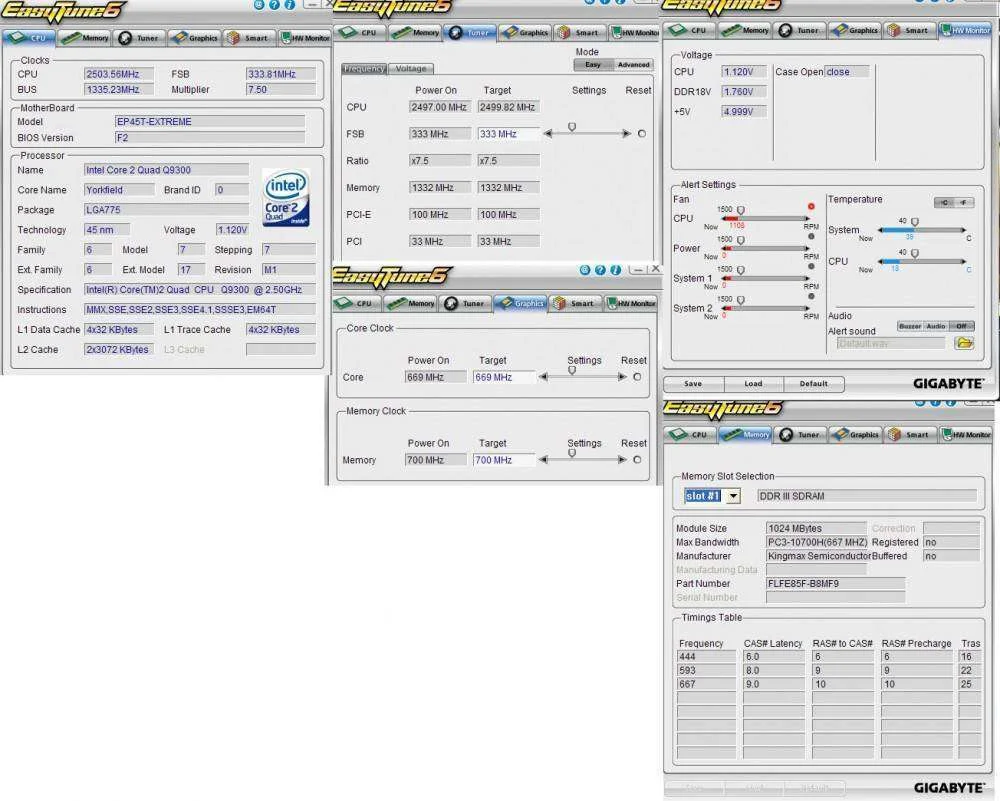Increase graphics Memory clock with right arrow
This screenshot has height=801, width=1000.
[x=622, y=460]
